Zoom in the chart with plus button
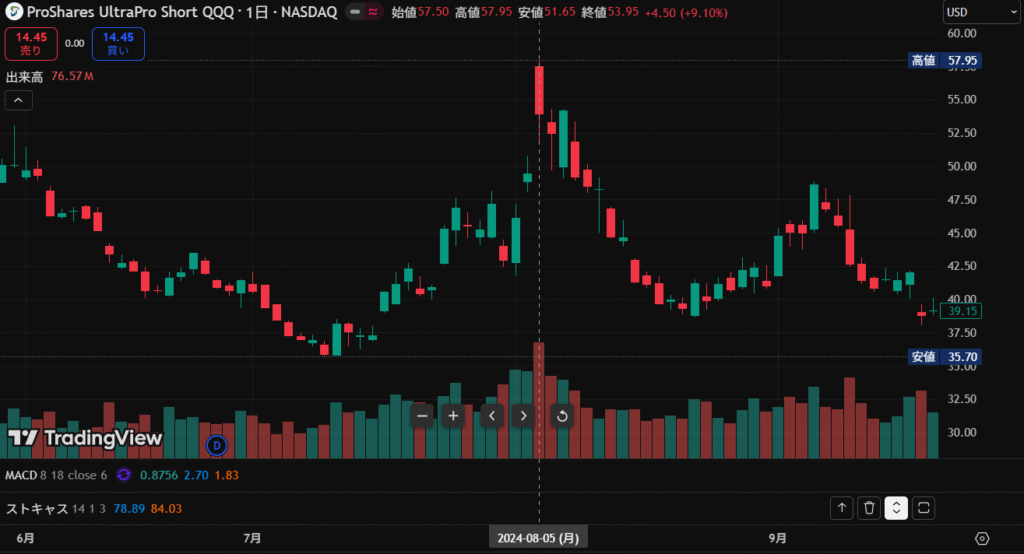The image size is (1024, 554). point(453,415)
